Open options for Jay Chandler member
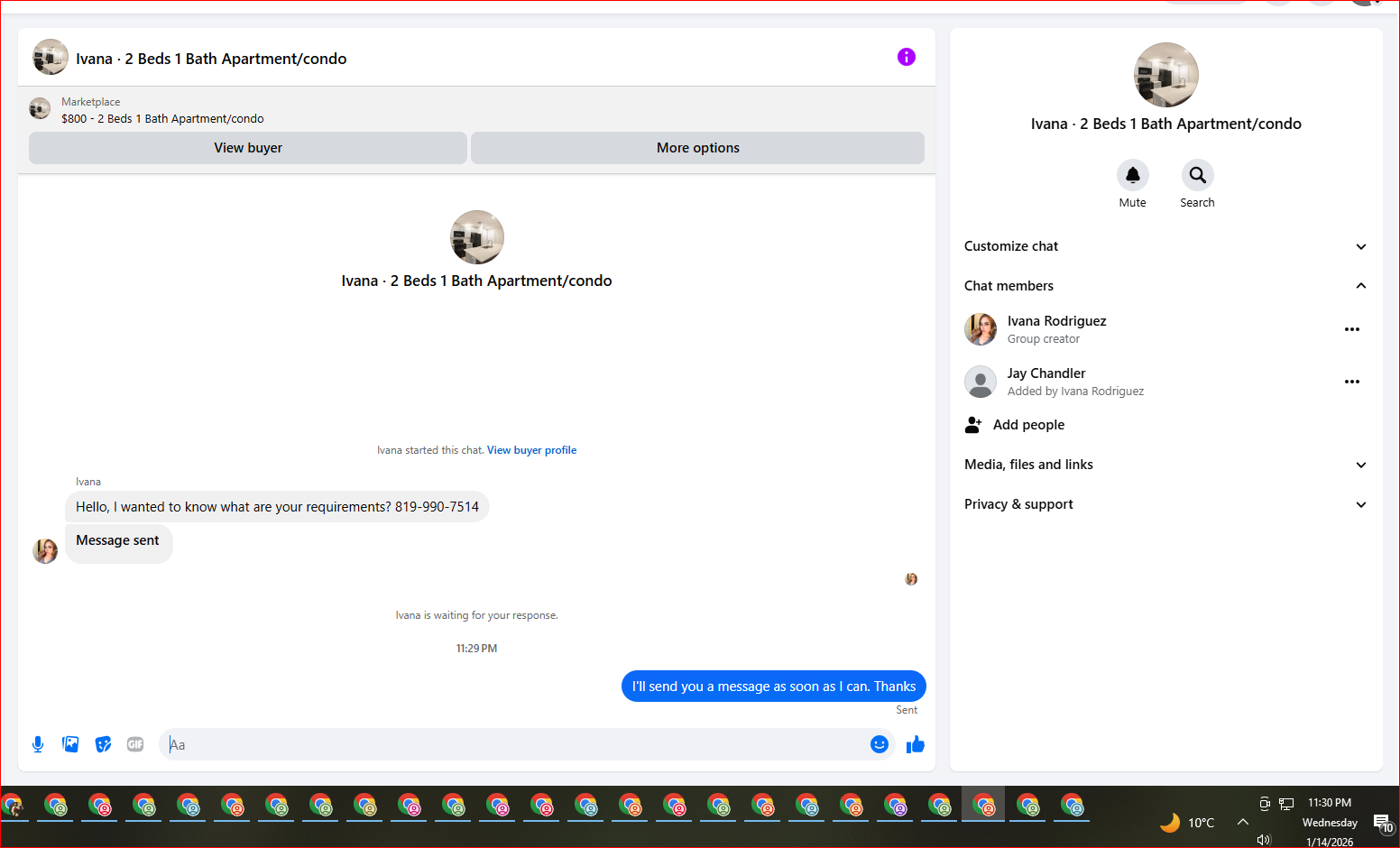 click(x=1352, y=382)
